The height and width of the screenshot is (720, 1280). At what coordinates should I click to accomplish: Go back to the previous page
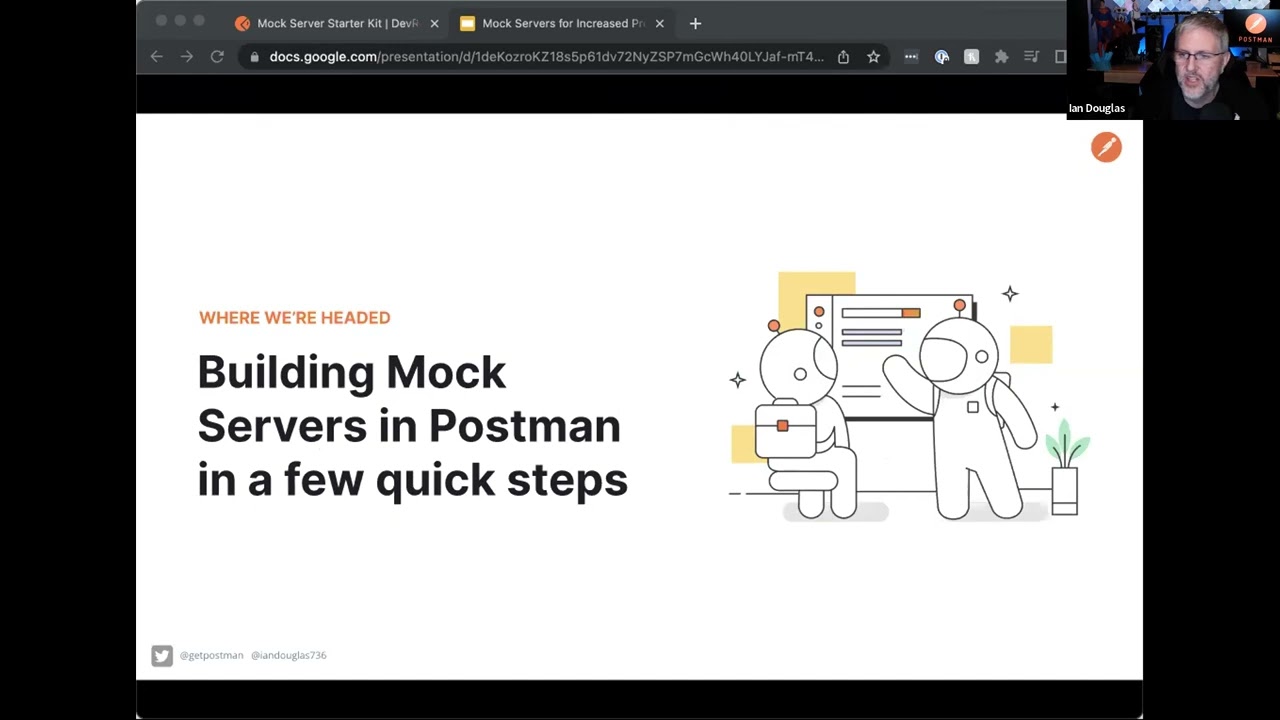[157, 57]
